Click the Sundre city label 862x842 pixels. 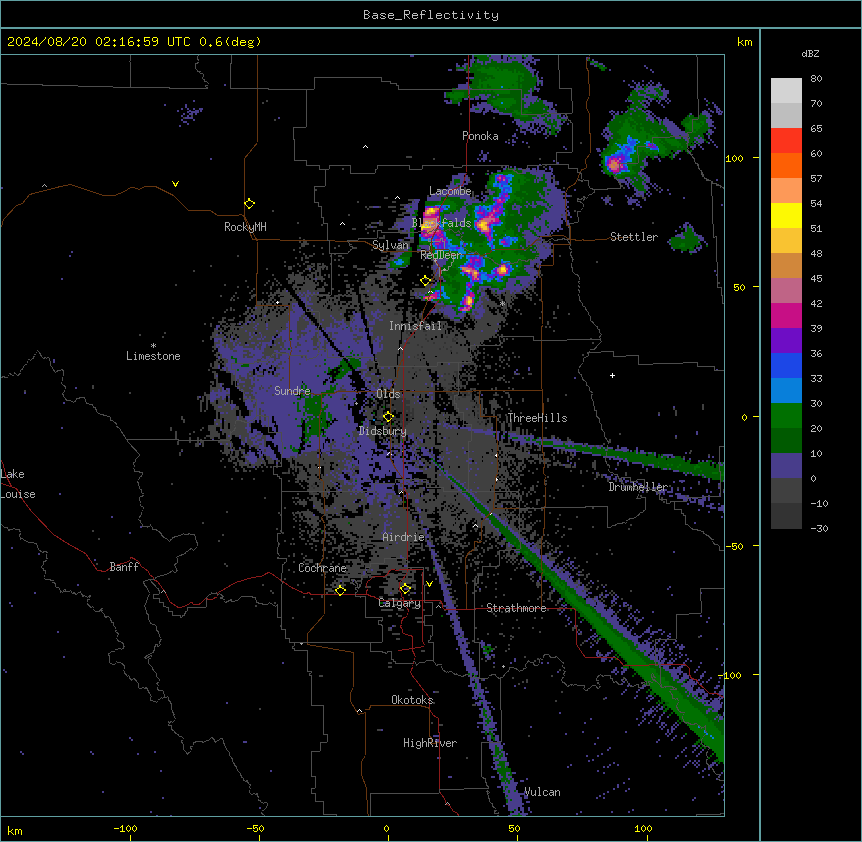292,391
